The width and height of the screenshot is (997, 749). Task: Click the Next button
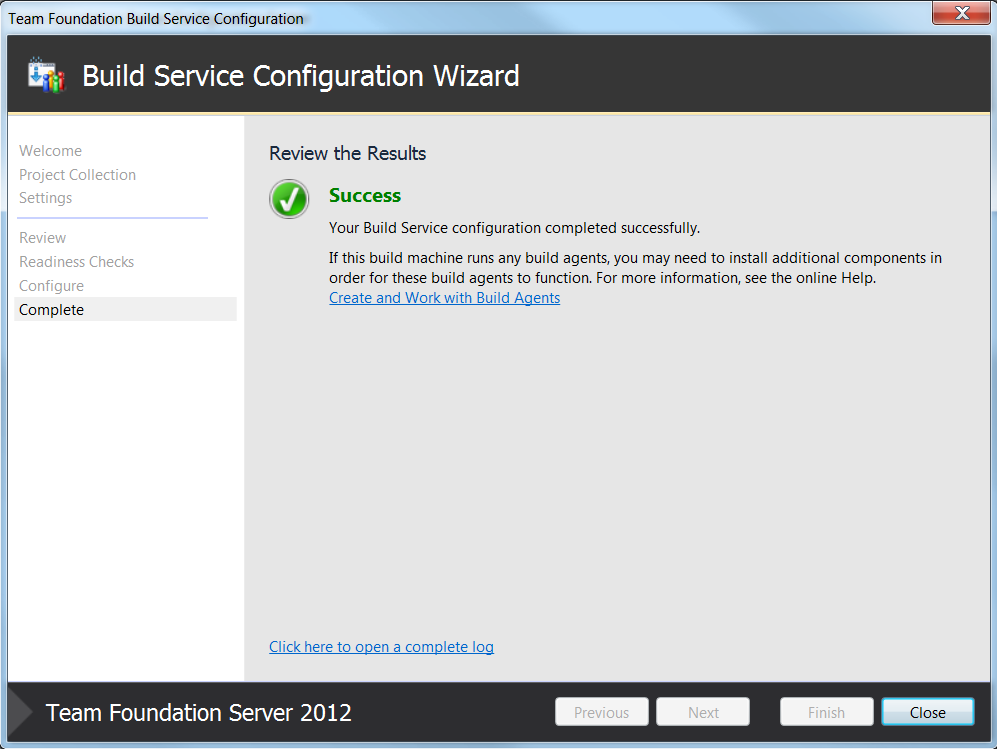pyautogui.click(x=703, y=712)
